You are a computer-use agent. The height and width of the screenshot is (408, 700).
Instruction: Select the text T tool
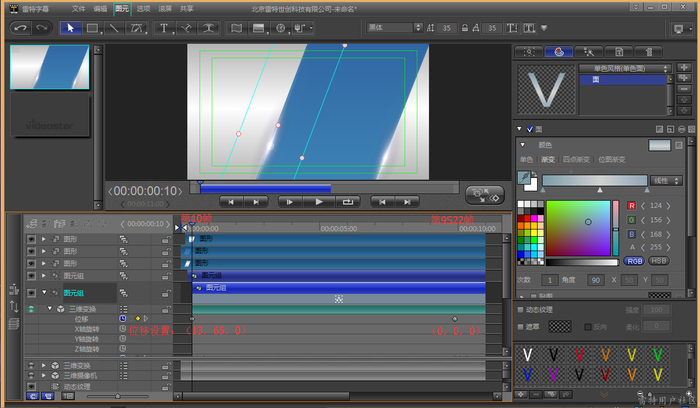coord(164,28)
